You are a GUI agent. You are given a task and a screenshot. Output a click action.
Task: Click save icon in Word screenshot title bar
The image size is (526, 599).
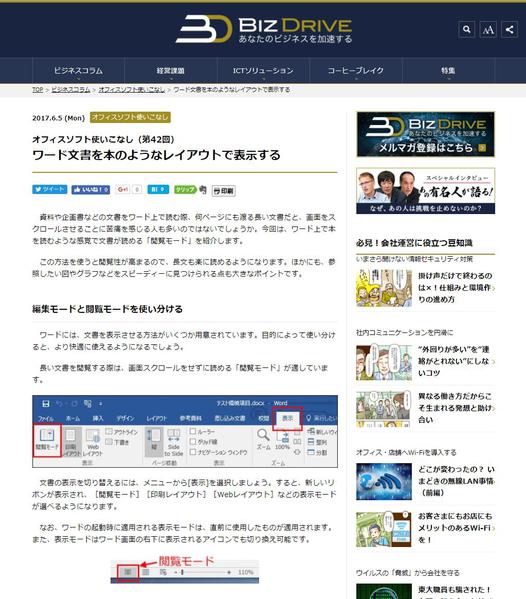[45, 404]
